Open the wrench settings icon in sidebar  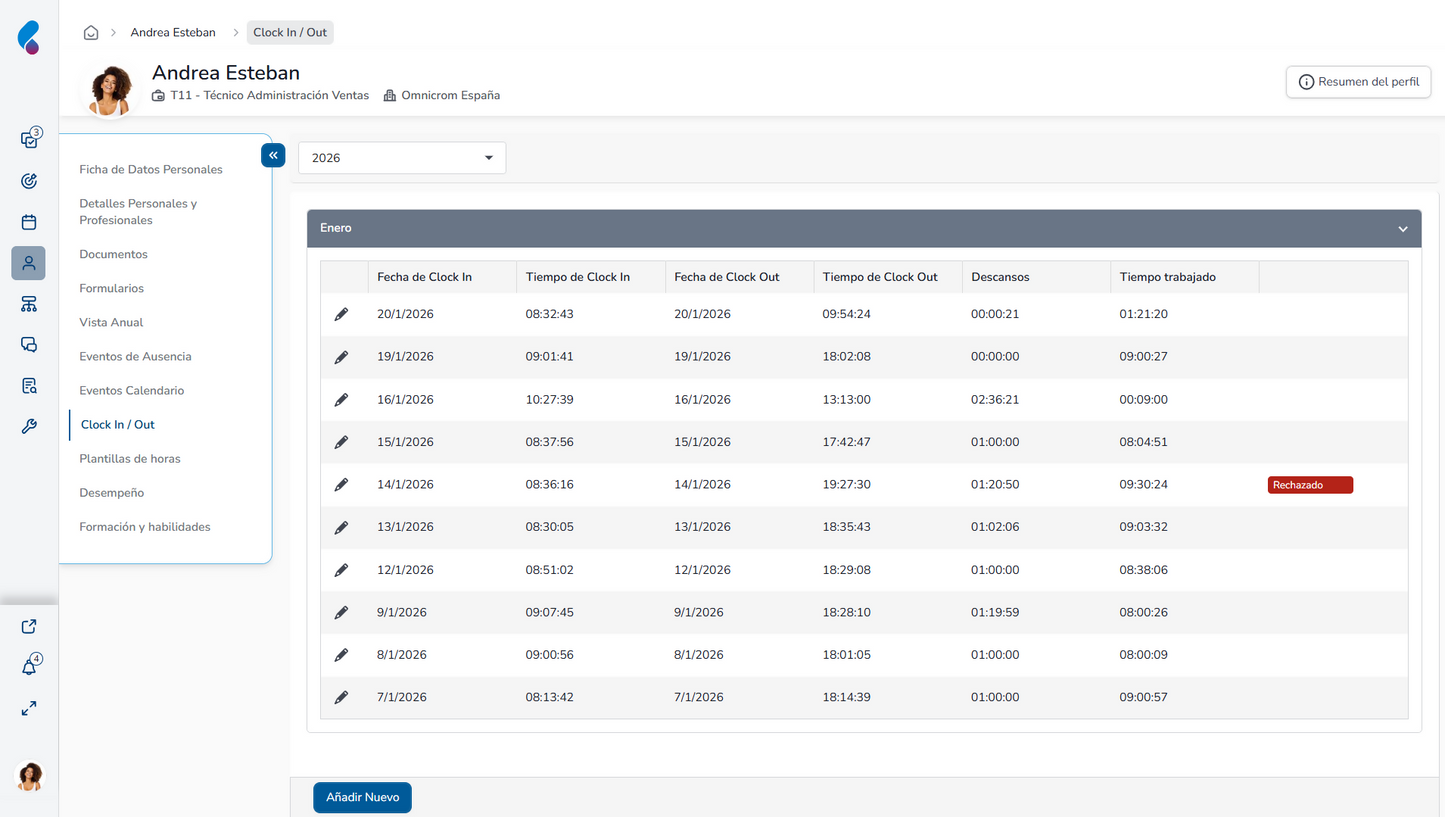[x=29, y=427]
